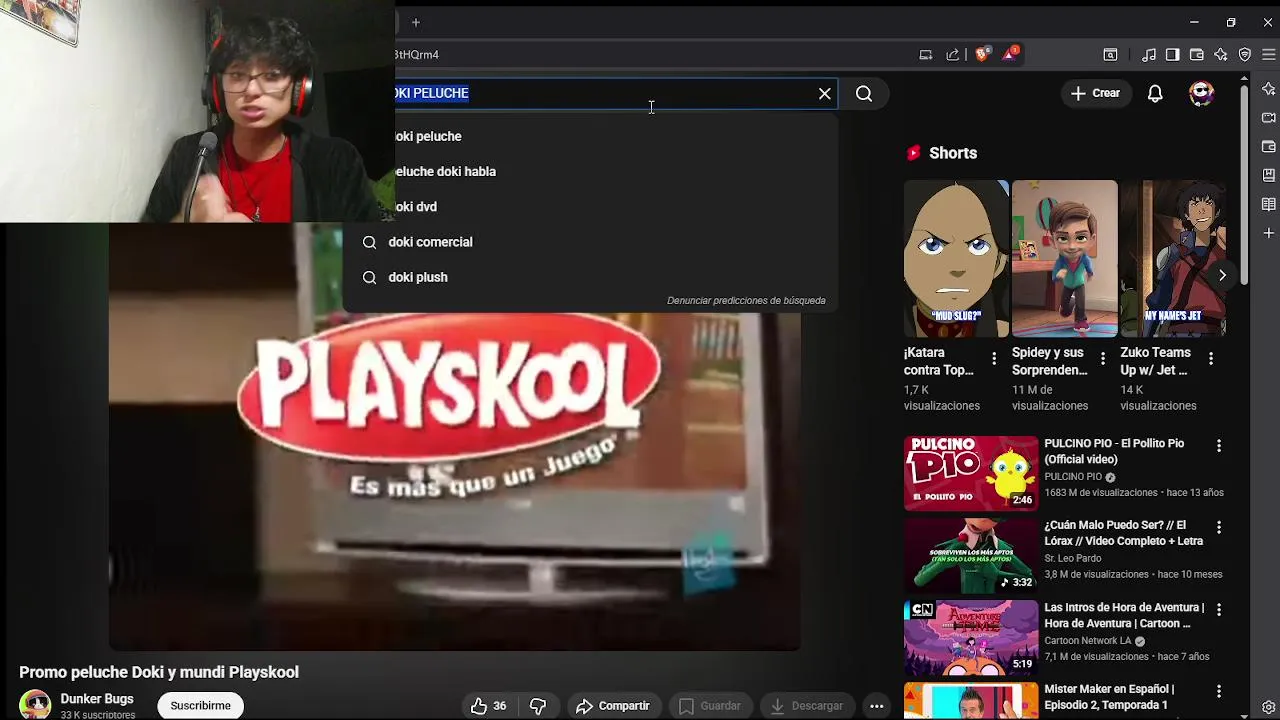Click the Playskool video player area
1280x720 pixels.
click(455, 436)
